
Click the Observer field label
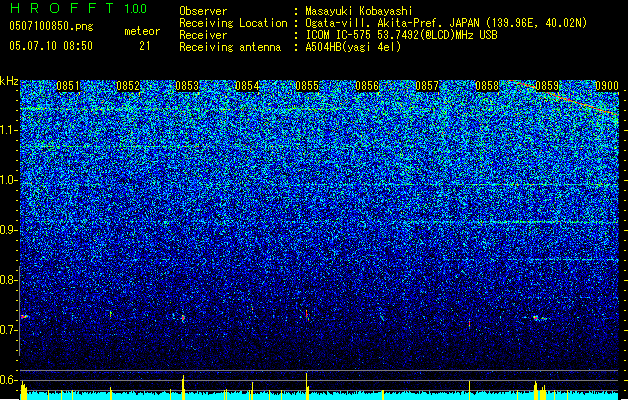tap(203, 11)
